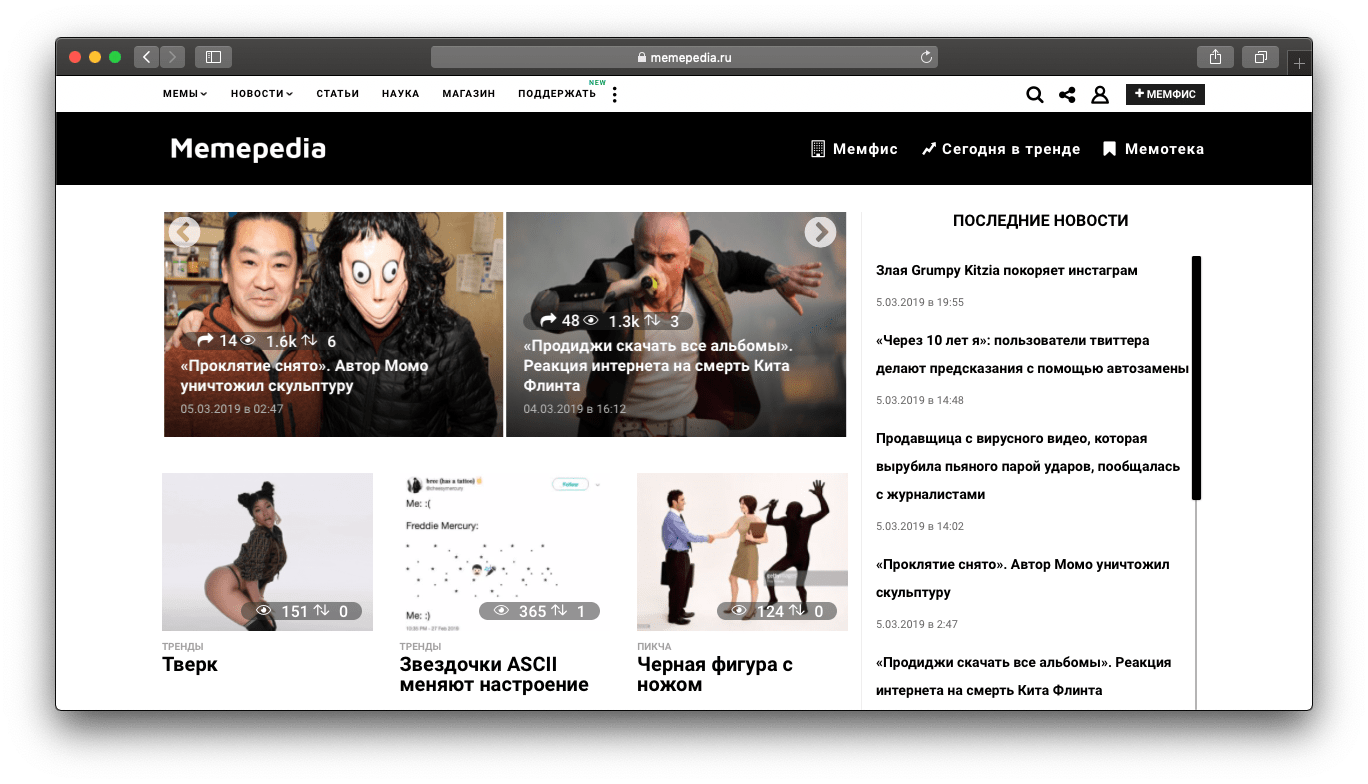Click the Мемотека bookmark icon
Viewport: 1368px width, 784px height.
[1109, 149]
